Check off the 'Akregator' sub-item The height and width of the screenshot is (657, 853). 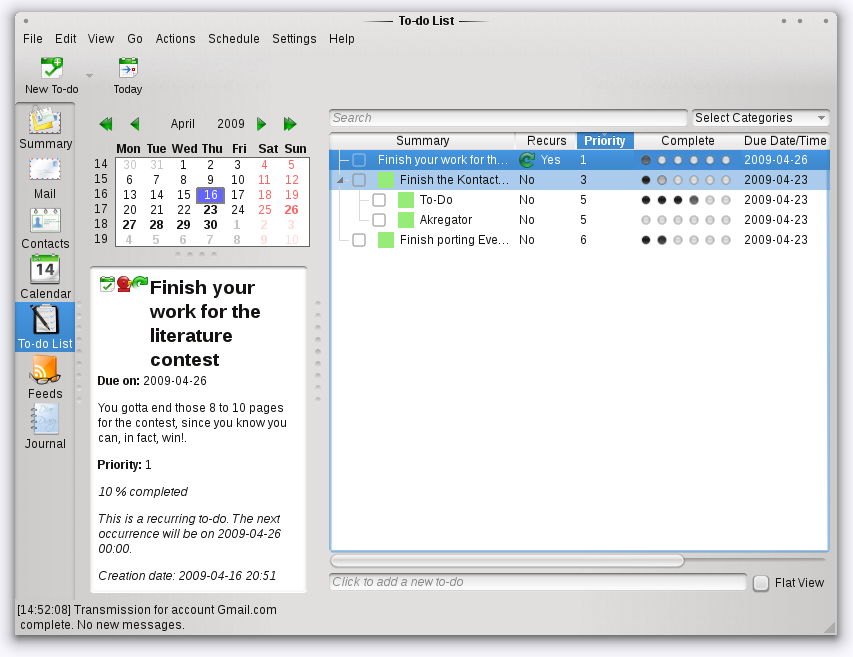(379, 220)
